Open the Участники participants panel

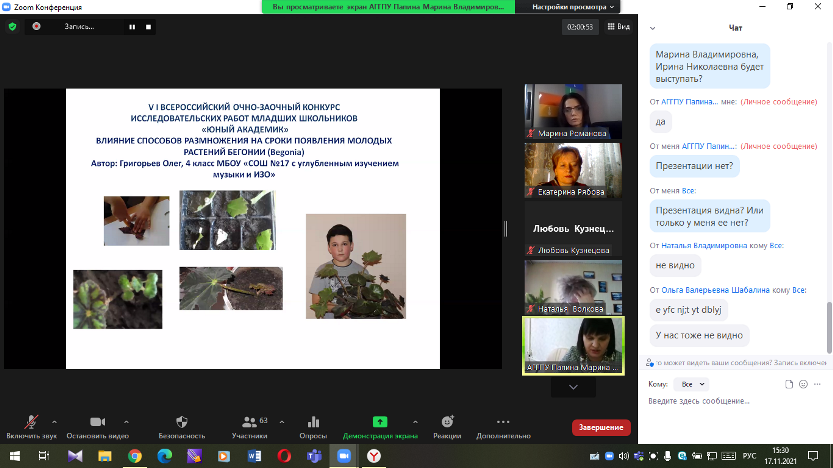pyautogui.click(x=248, y=423)
